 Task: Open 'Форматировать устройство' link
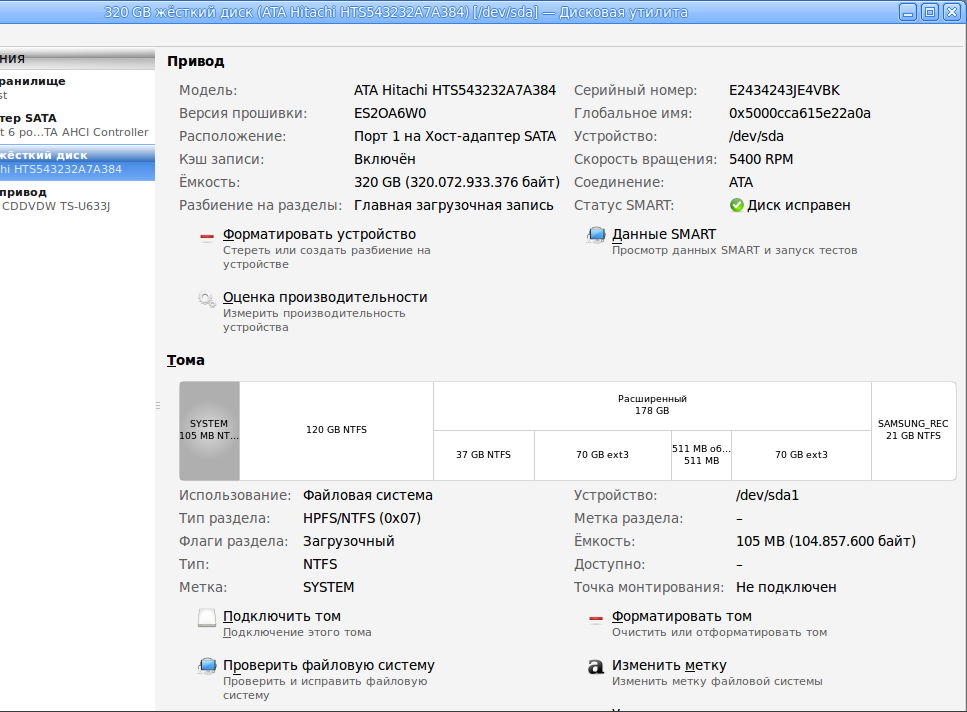[319, 234]
